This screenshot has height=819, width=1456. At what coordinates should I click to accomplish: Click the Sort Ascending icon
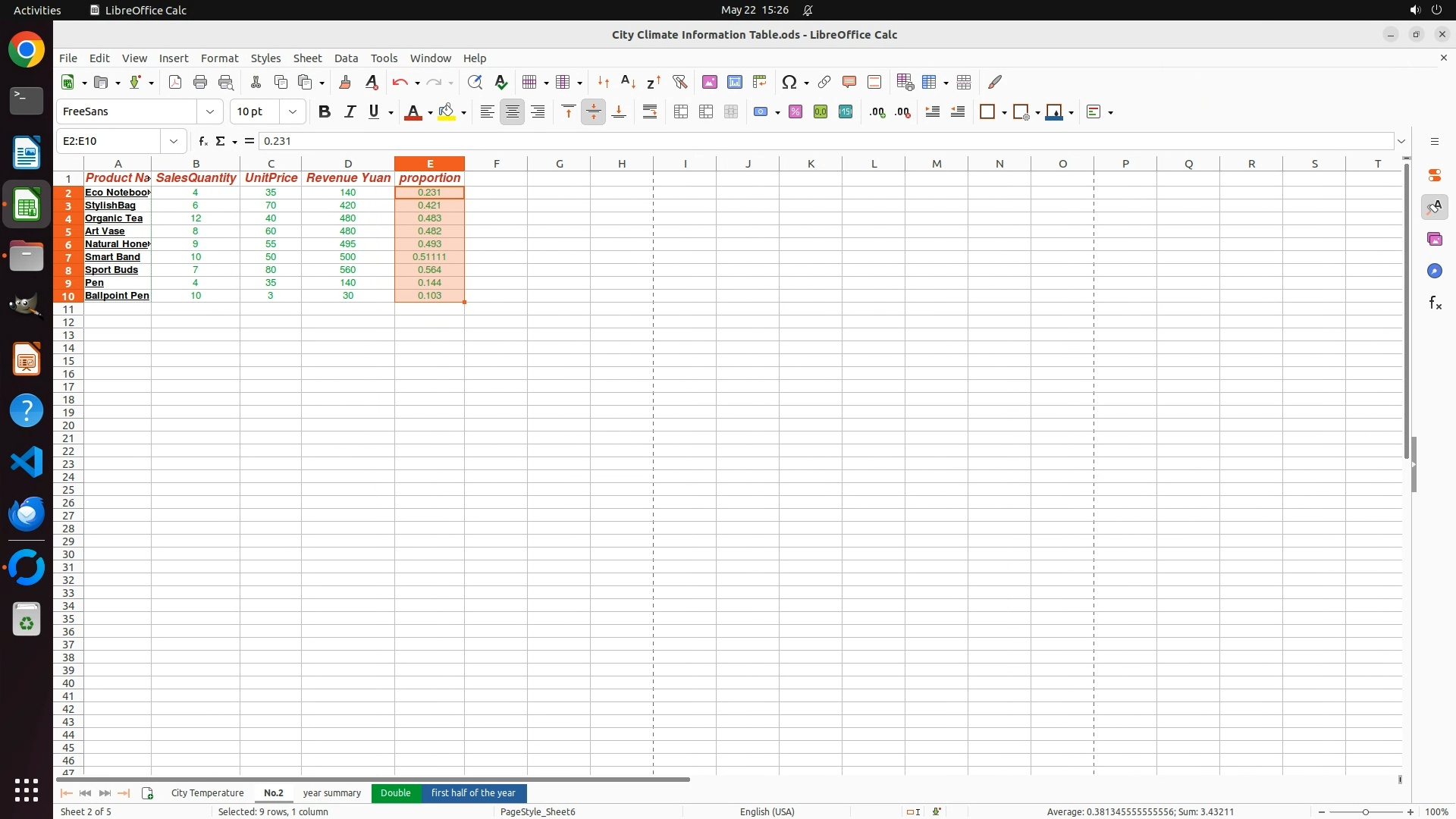point(628,82)
